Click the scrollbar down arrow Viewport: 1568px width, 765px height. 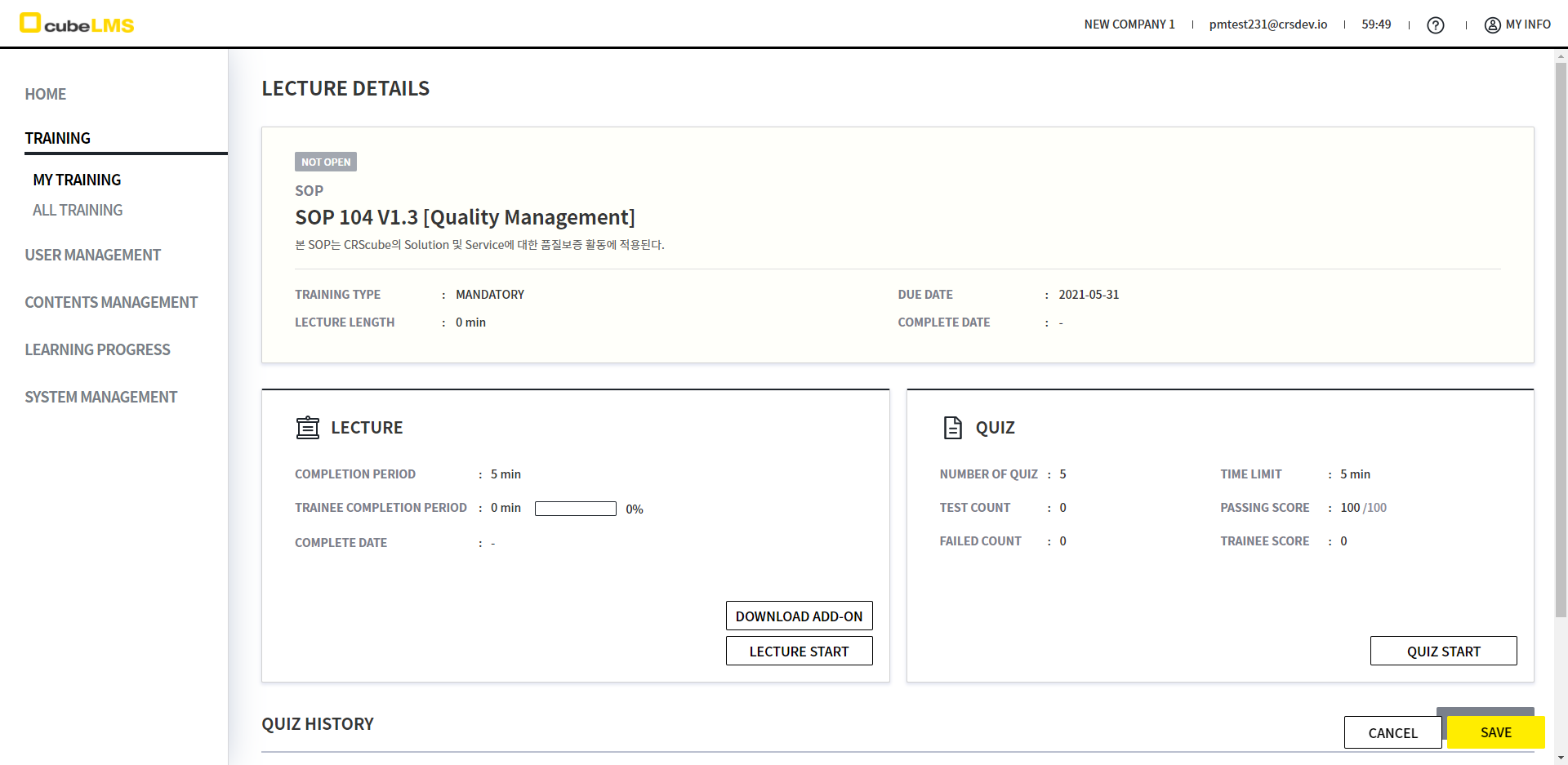[1561, 758]
